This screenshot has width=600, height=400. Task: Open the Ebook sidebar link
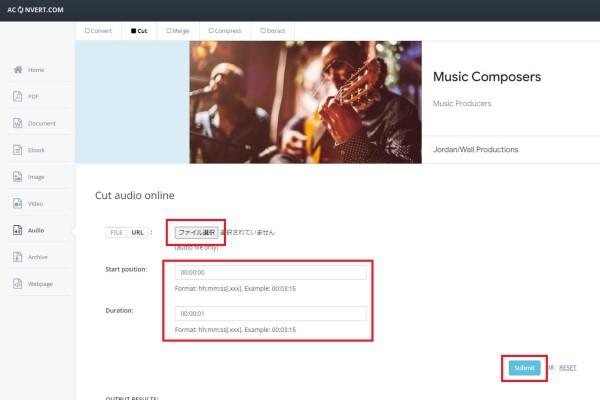pos(36,150)
